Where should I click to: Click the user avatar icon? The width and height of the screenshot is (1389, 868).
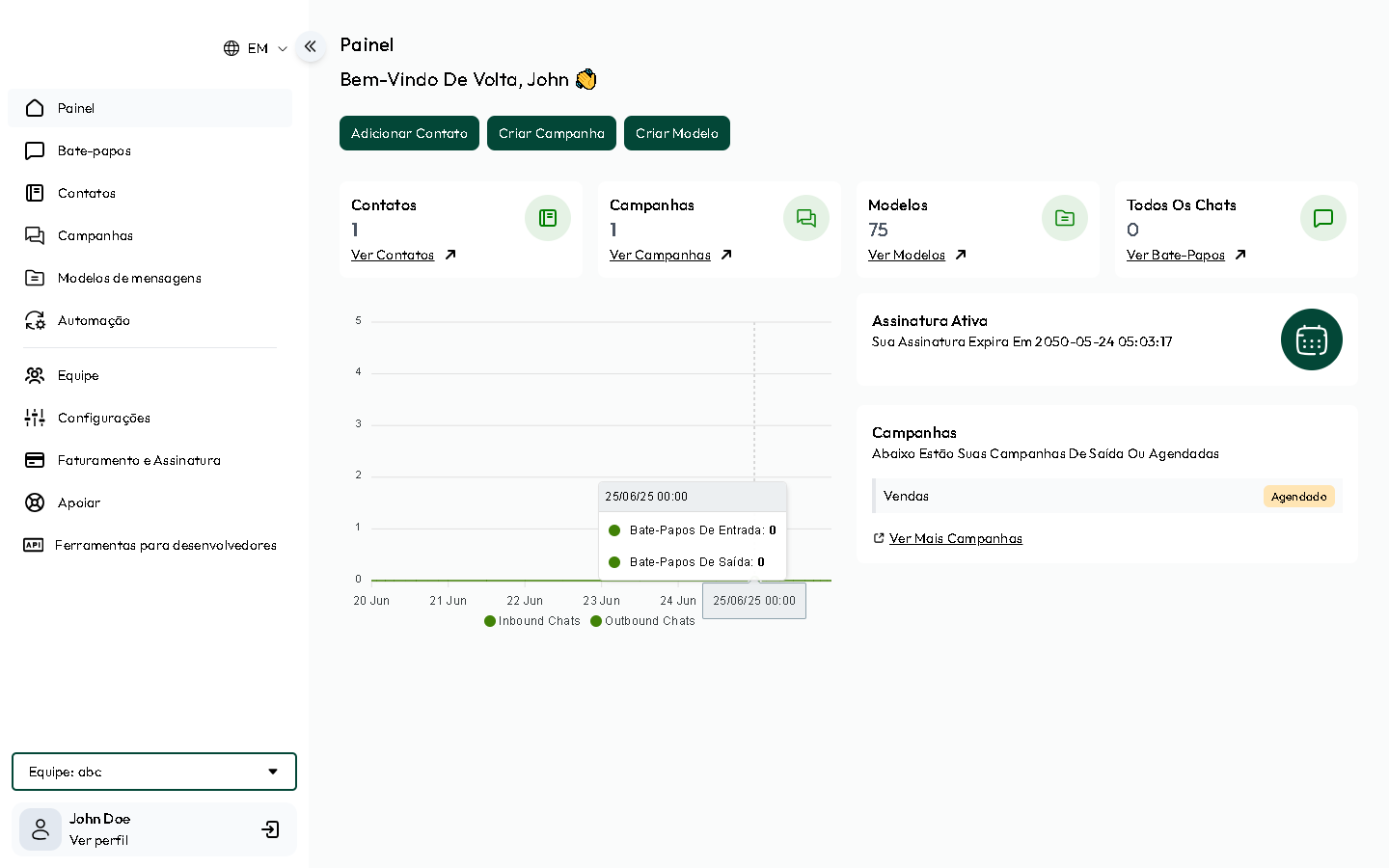point(41,829)
